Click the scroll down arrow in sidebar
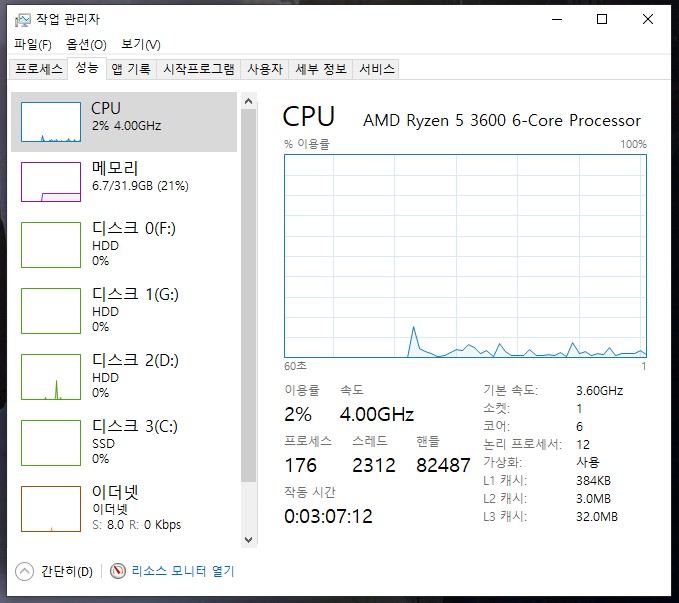Screen dimensions: 679x603 [249, 540]
